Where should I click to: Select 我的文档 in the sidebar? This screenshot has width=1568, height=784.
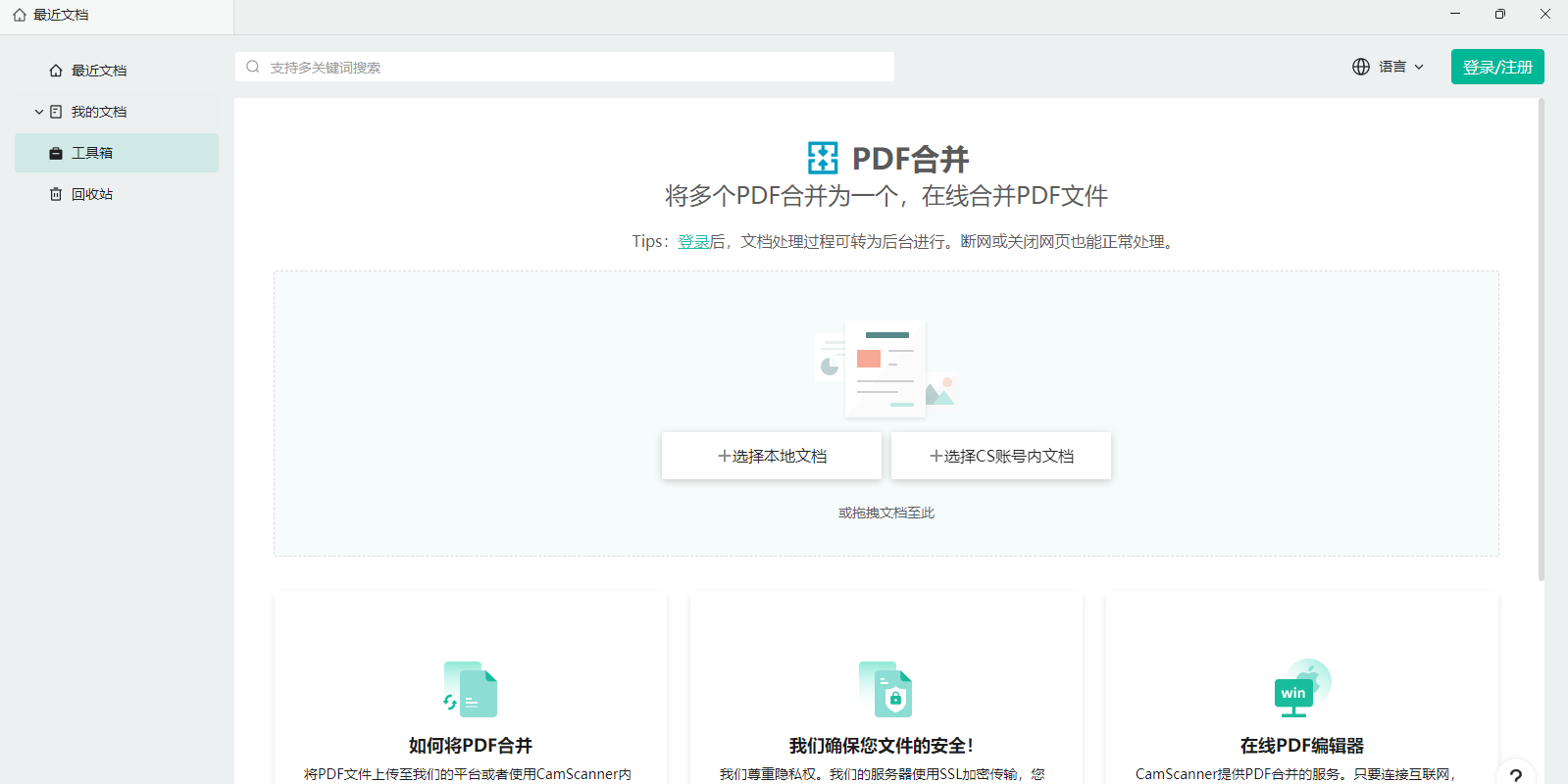[99, 112]
